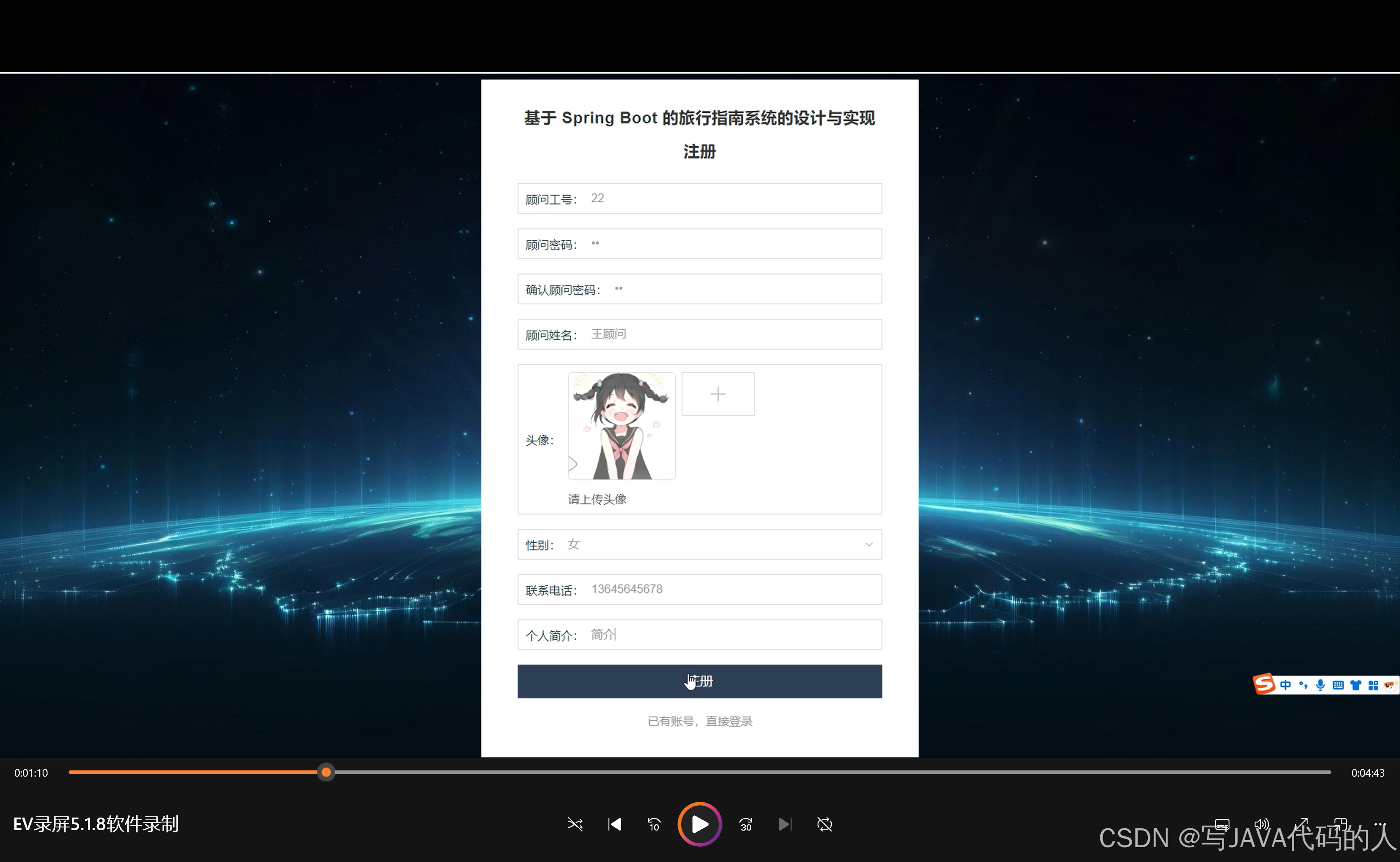
Task: Open subtitles and captions menu
Action: pyautogui.click(x=1222, y=824)
